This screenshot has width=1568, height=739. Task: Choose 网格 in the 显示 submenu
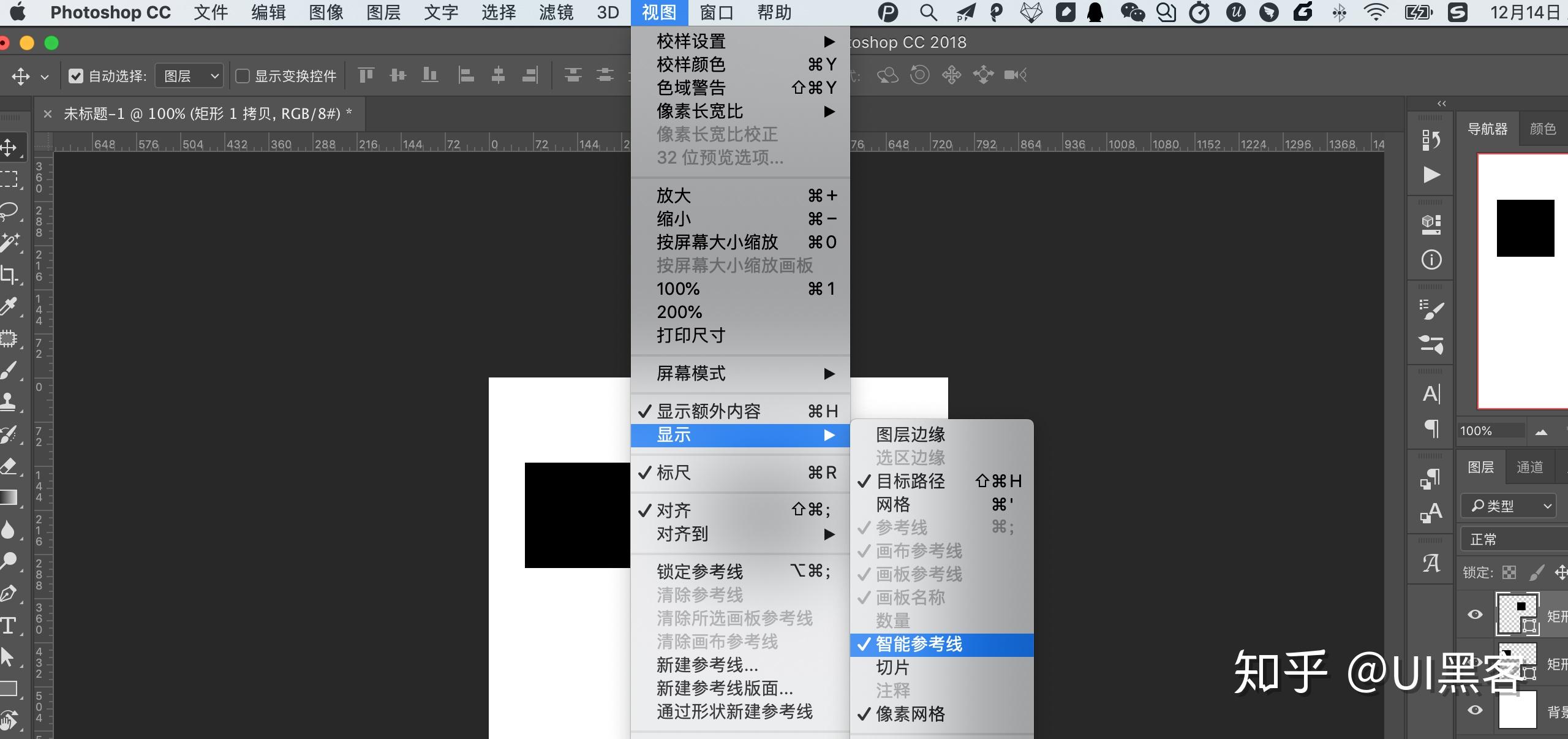942,504
